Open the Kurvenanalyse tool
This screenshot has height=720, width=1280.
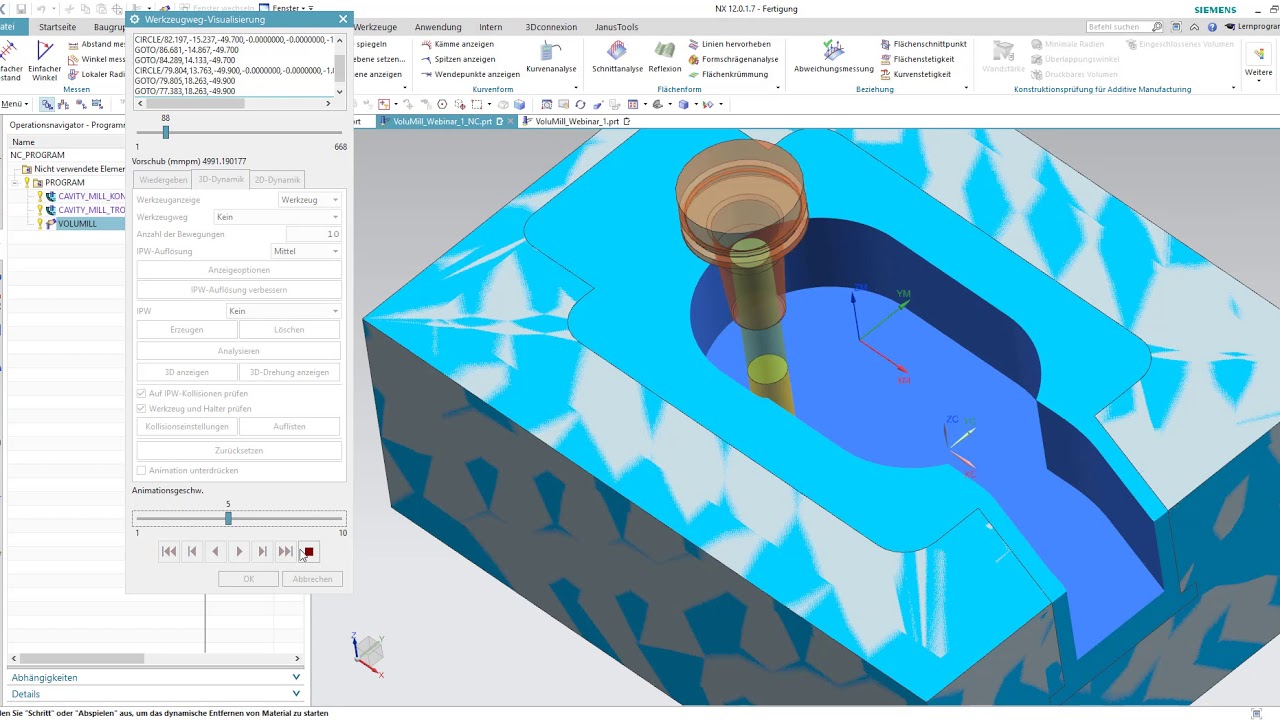[x=551, y=57]
